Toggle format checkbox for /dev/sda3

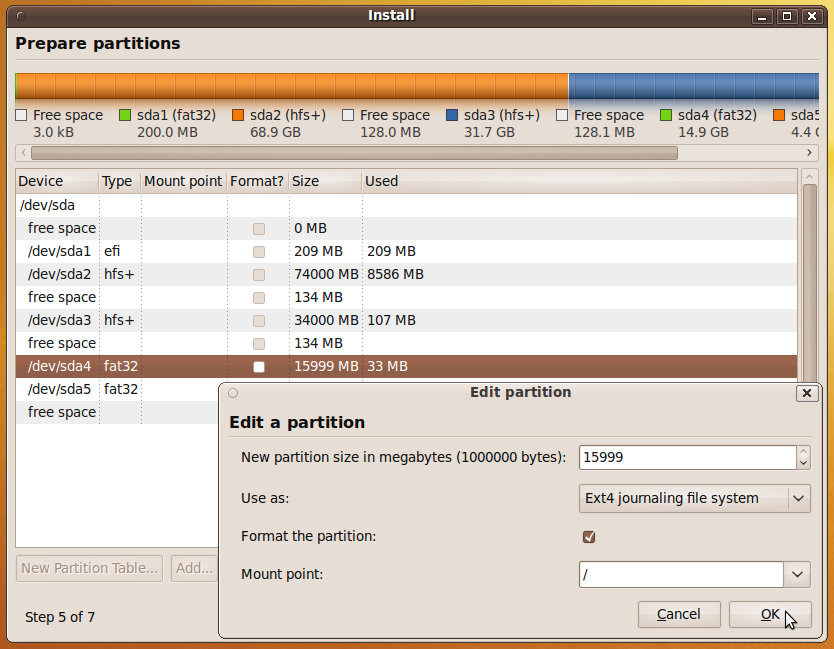point(259,321)
